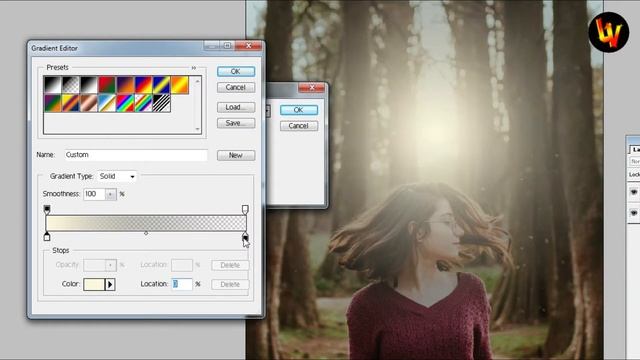Open the stop Color swatch picker

pos(94,284)
